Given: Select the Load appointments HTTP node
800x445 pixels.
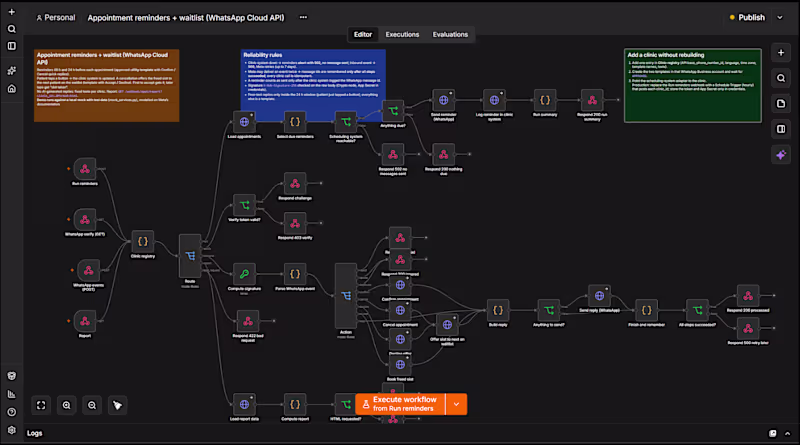Looking at the screenshot, I should pyautogui.click(x=244, y=122).
